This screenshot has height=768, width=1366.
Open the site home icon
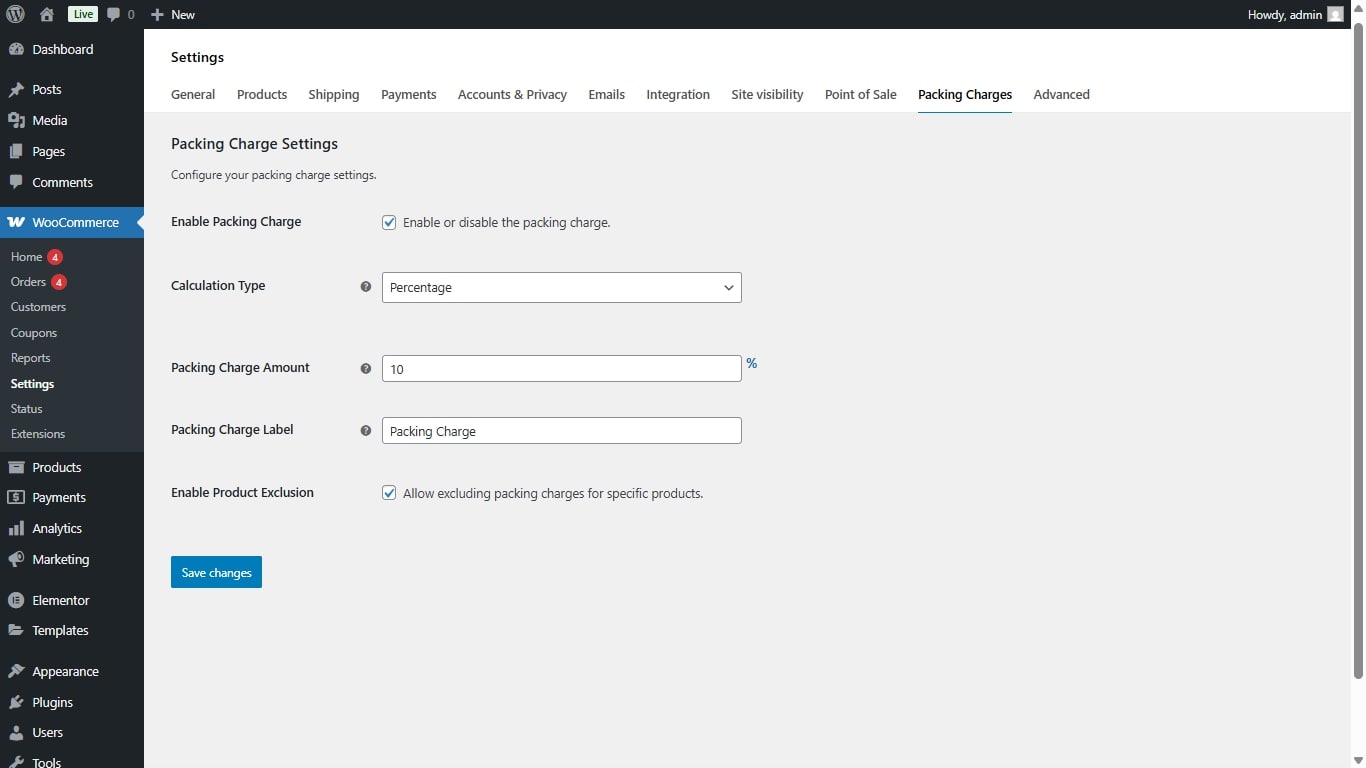[46, 14]
